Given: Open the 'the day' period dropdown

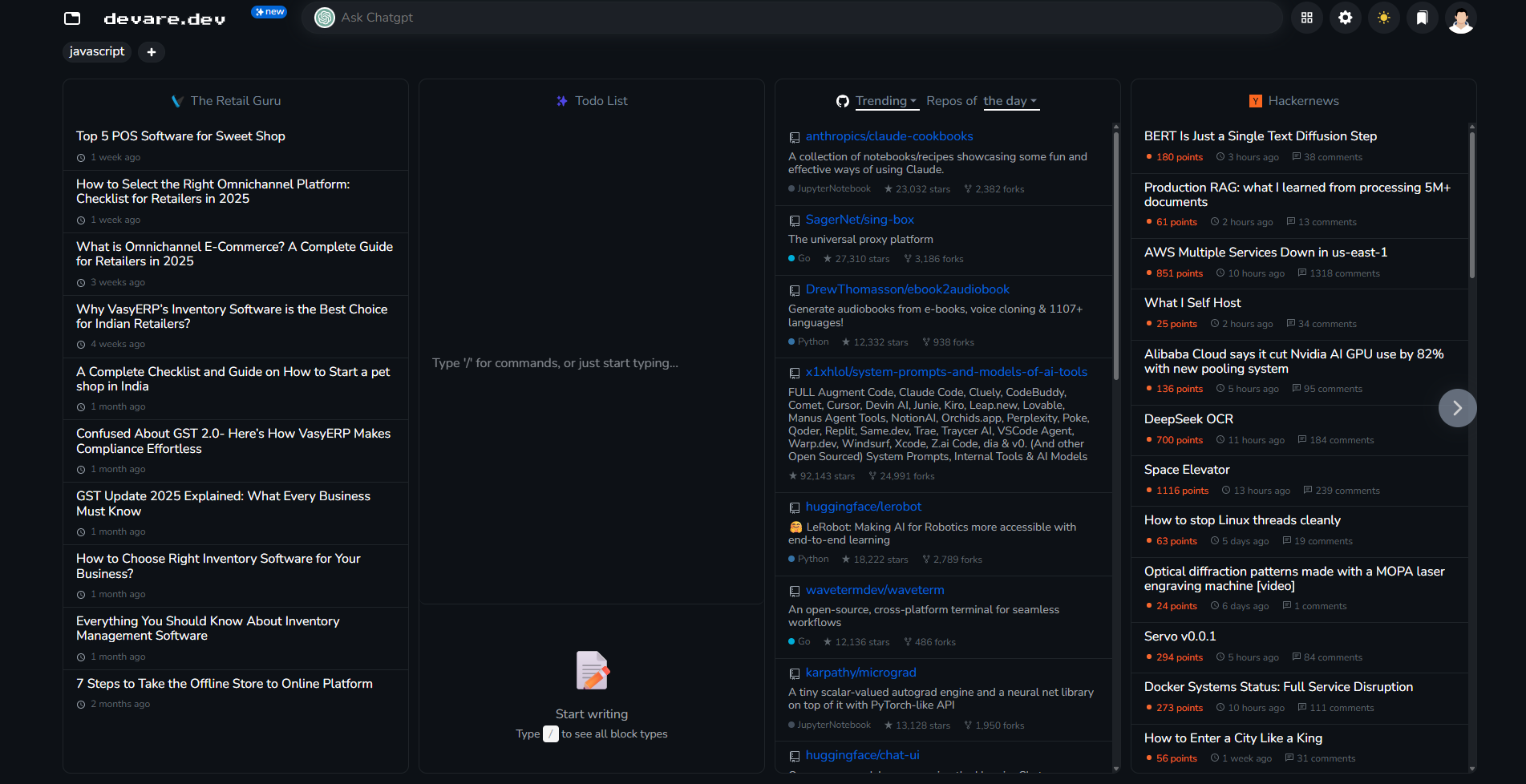Looking at the screenshot, I should (1010, 101).
